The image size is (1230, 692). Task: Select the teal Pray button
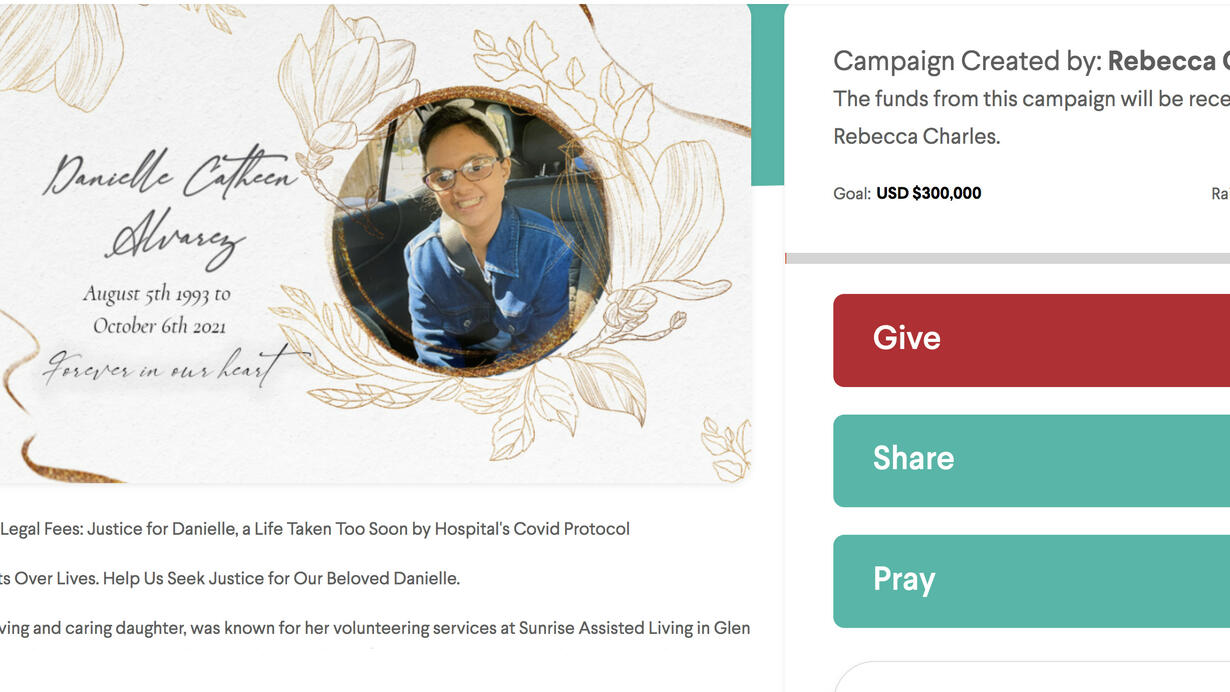click(1031, 581)
